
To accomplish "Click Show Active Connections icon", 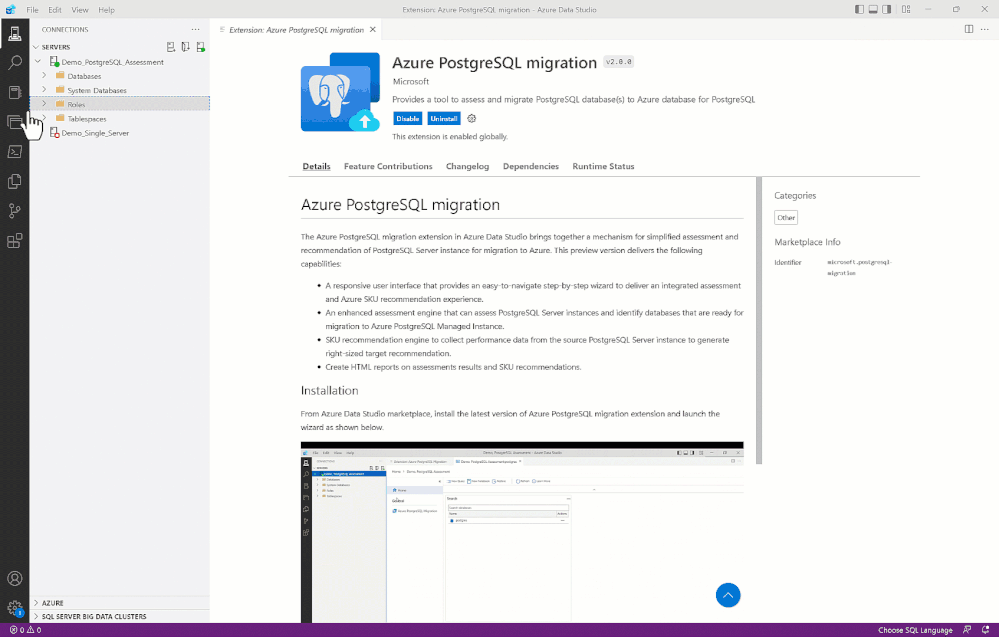I will pos(201,47).
